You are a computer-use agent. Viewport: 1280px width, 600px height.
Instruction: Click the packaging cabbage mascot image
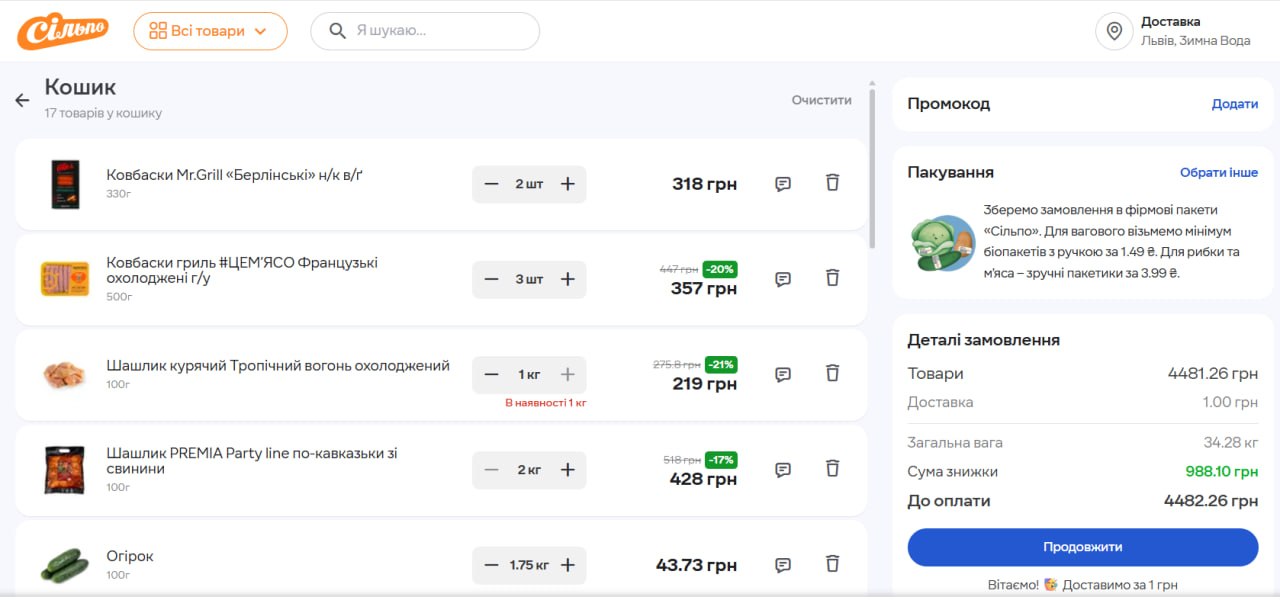[943, 242]
